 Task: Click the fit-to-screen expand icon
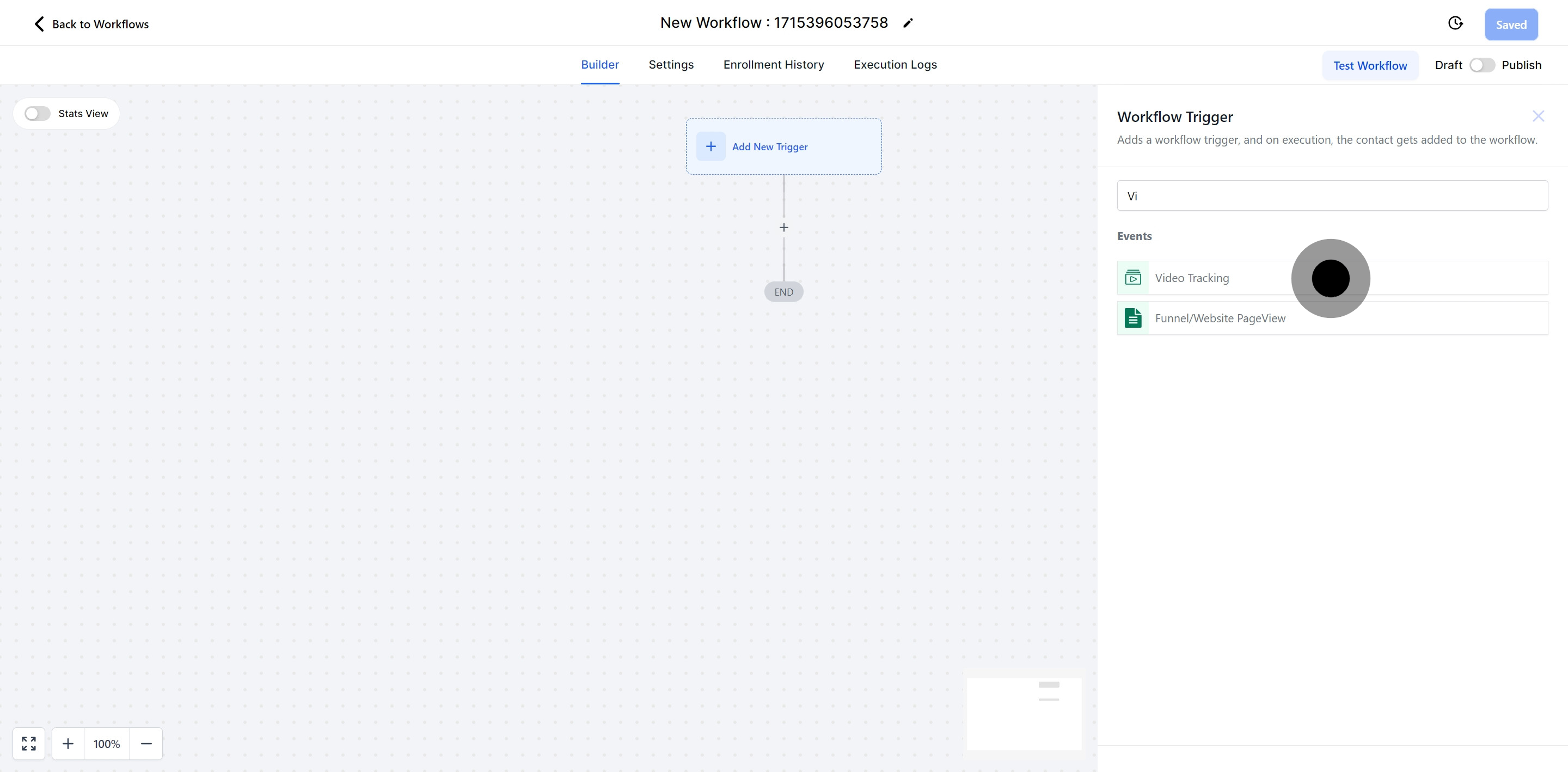(29, 743)
